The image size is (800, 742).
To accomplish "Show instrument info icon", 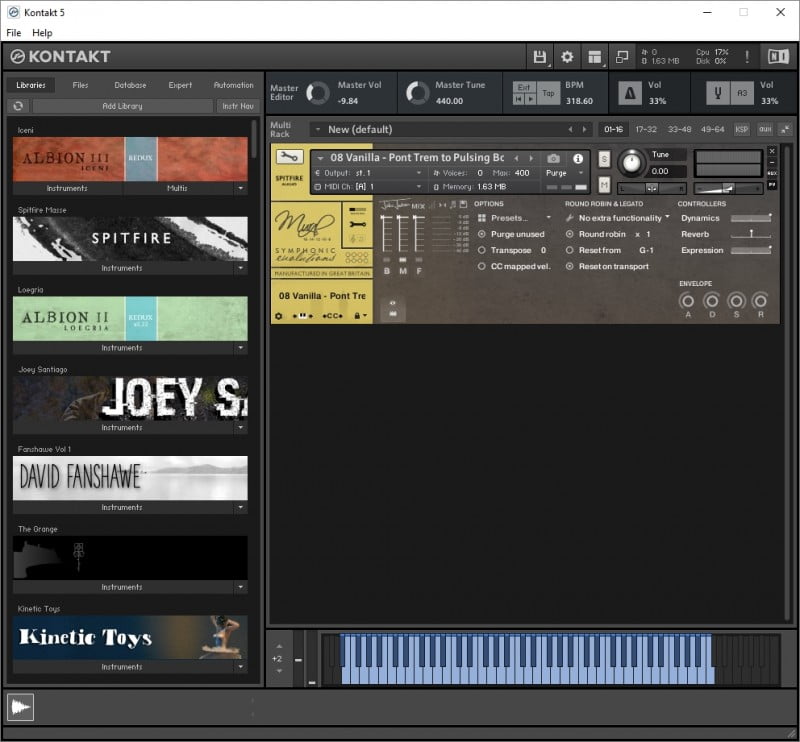I will 578,159.
